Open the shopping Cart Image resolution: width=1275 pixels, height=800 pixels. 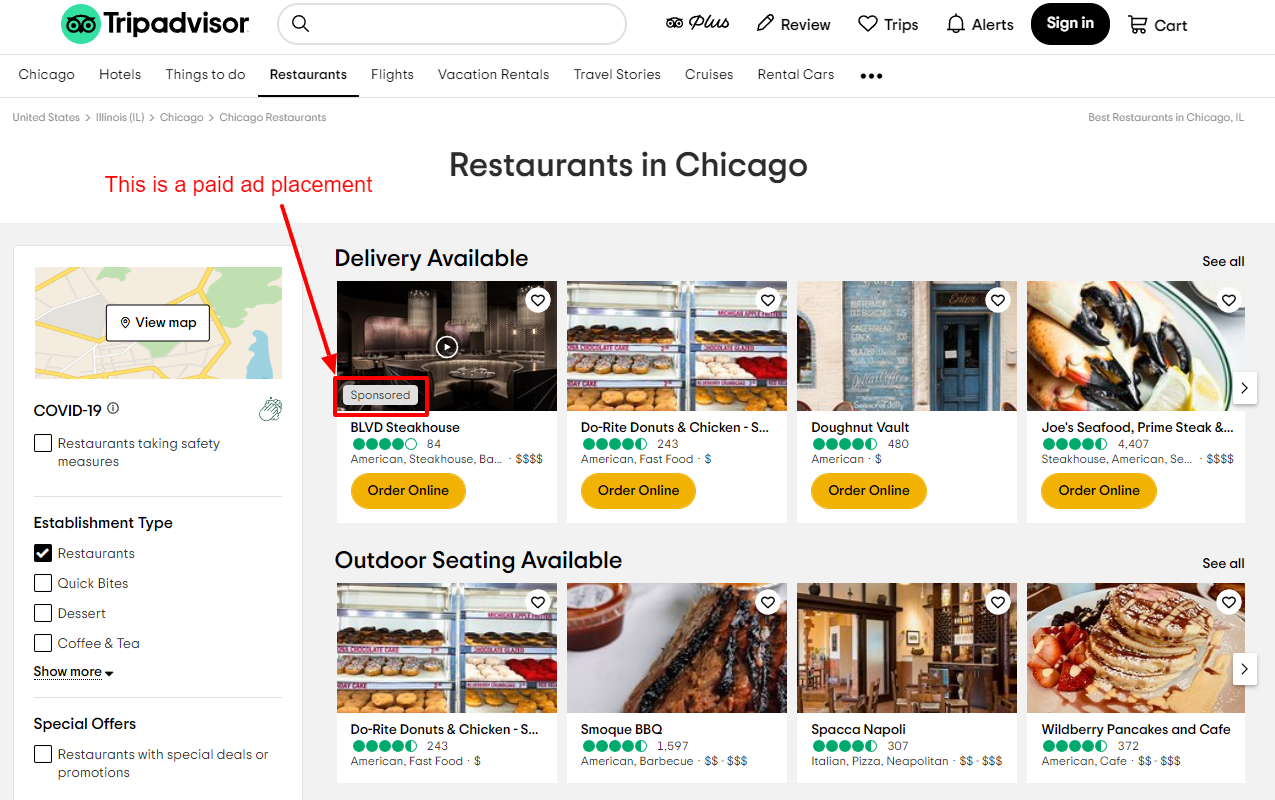point(1157,24)
